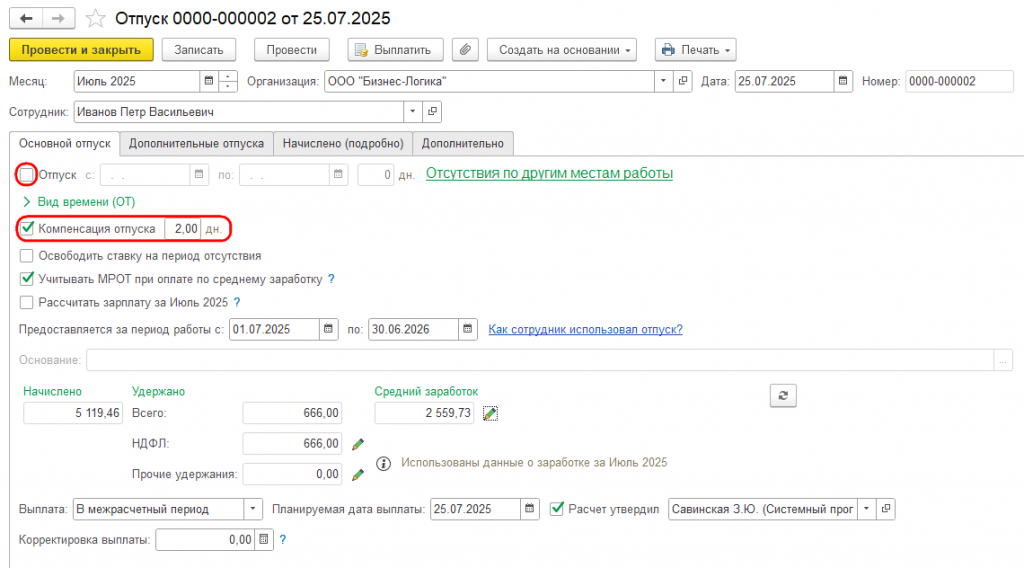Edit average earnings with pencil icon
1024x568 pixels.
[490, 413]
